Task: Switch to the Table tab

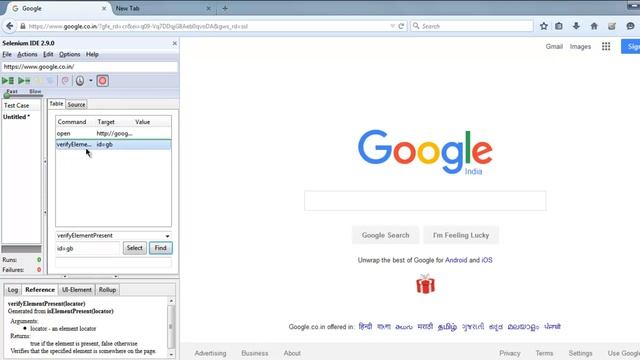Action: pyautogui.click(x=56, y=104)
